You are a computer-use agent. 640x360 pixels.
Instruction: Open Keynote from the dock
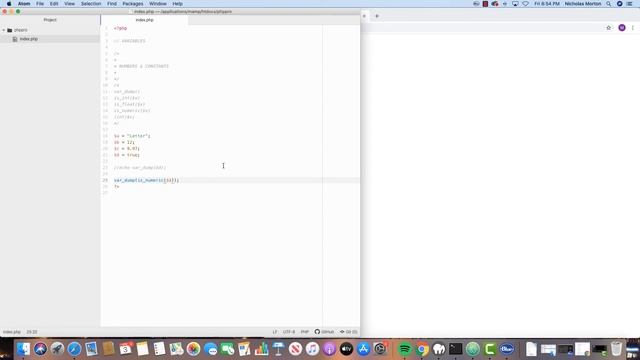click(278, 349)
